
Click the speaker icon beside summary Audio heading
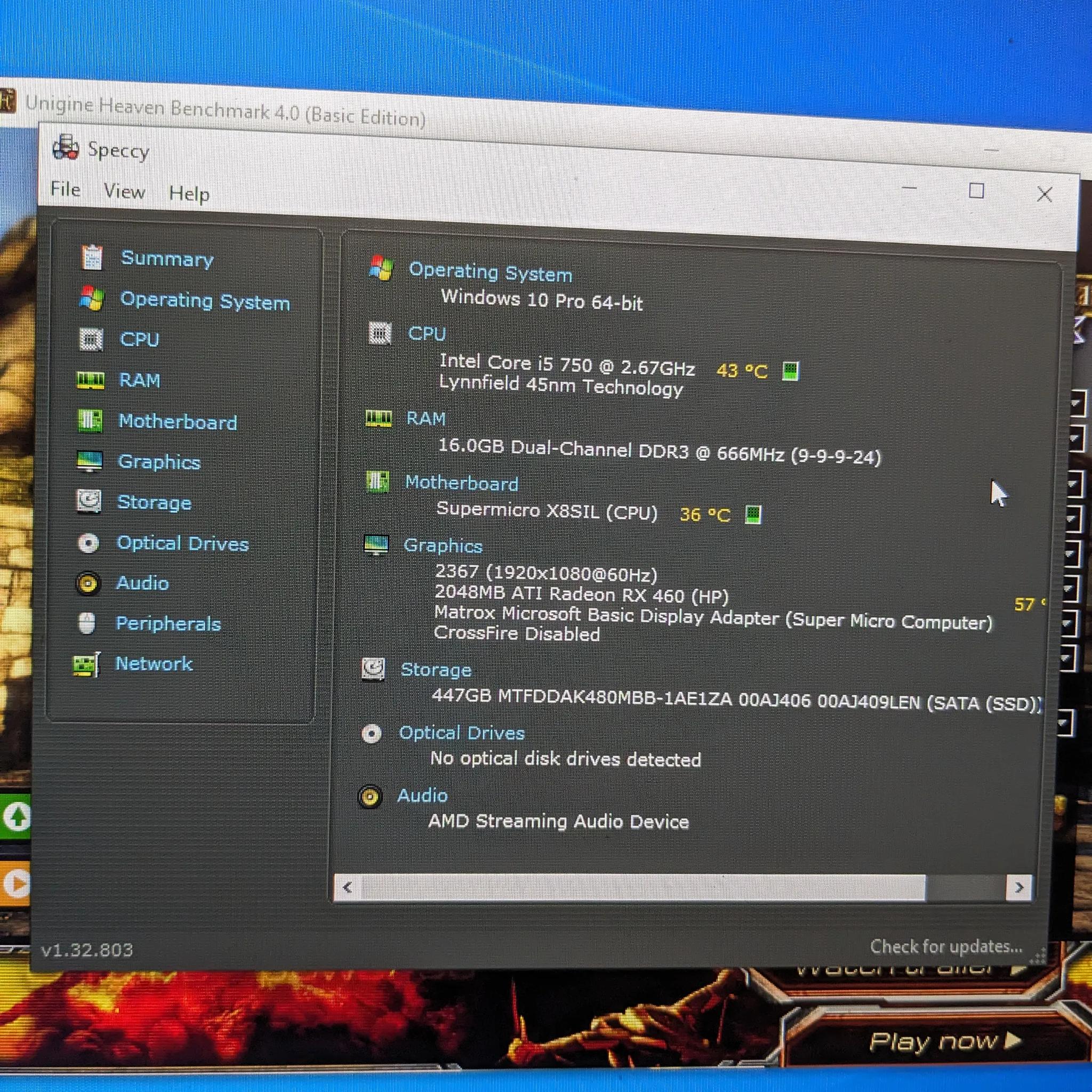(370, 797)
